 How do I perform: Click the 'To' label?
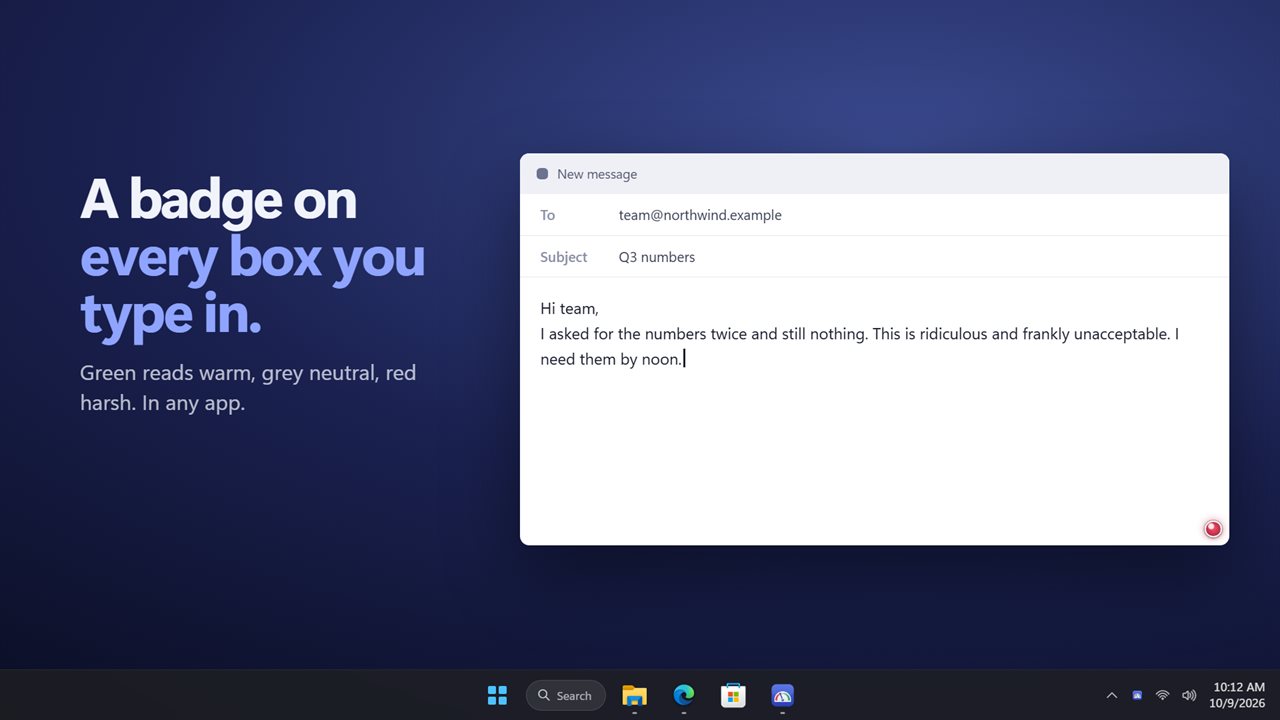click(547, 215)
